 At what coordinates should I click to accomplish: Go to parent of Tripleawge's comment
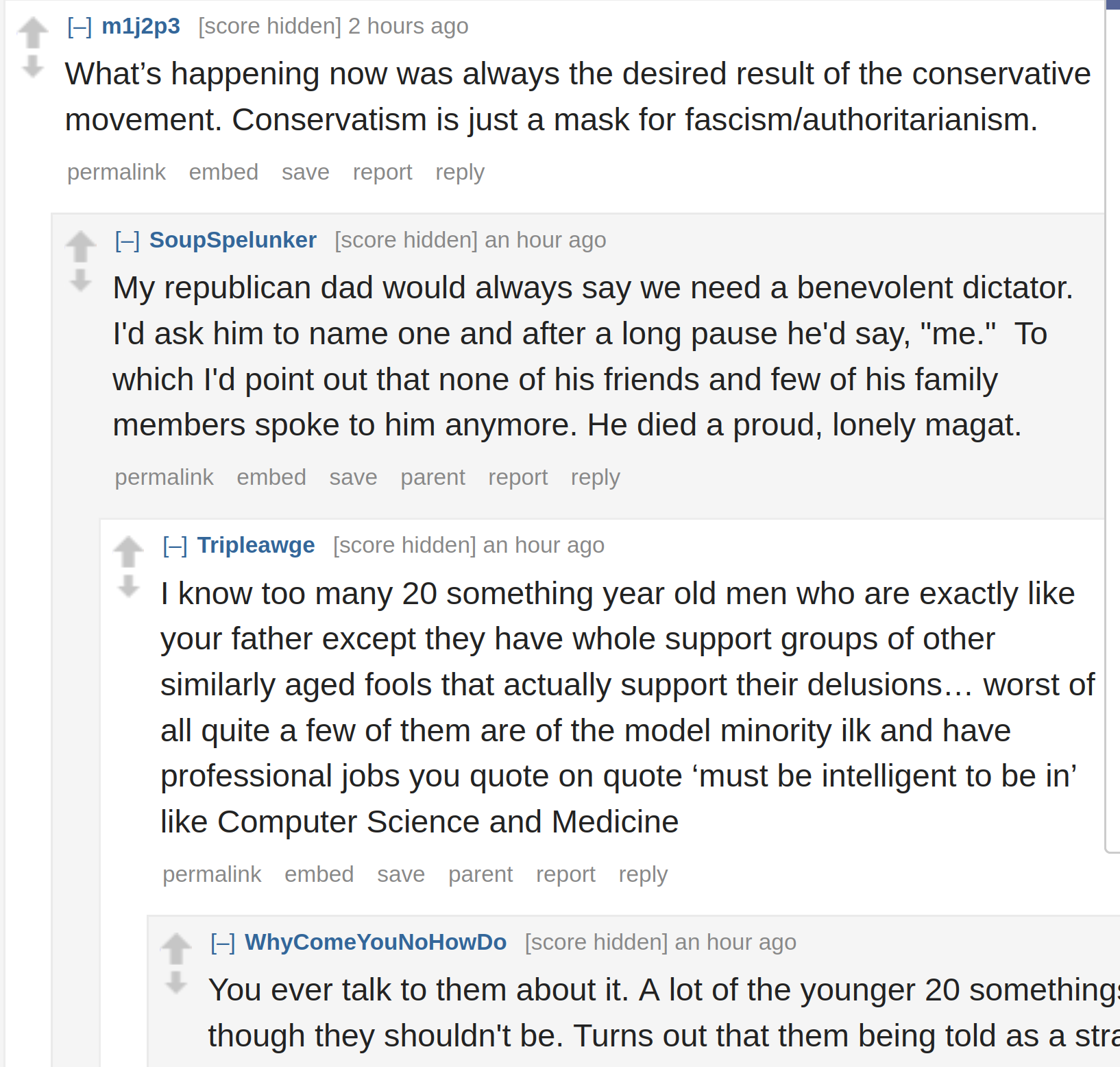pyautogui.click(x=480, y=874)
